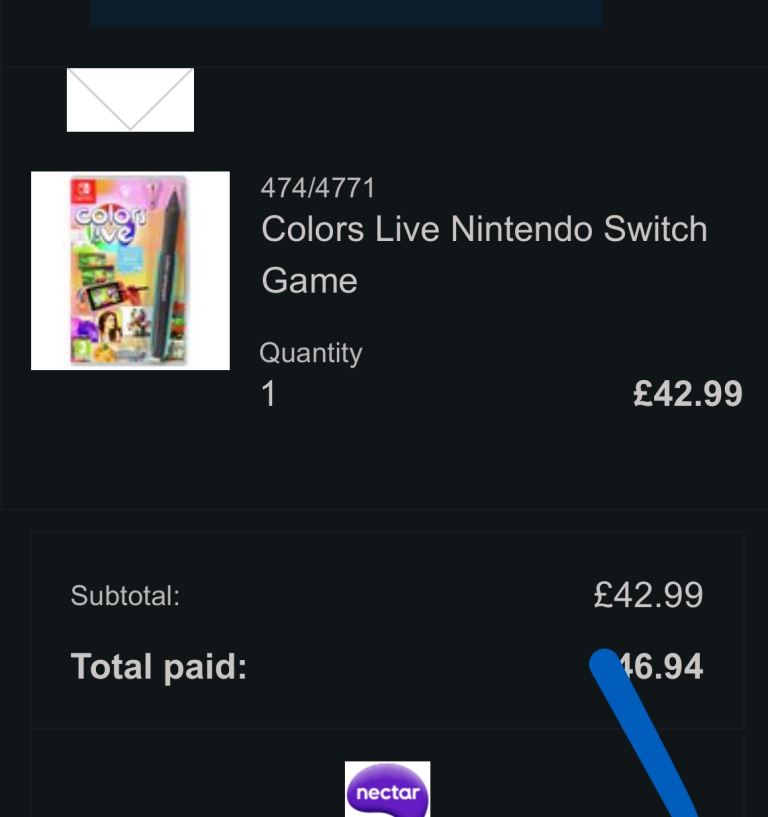Select the total paid amount ending 6.94

pyautogui.click(x=665, y=667)
